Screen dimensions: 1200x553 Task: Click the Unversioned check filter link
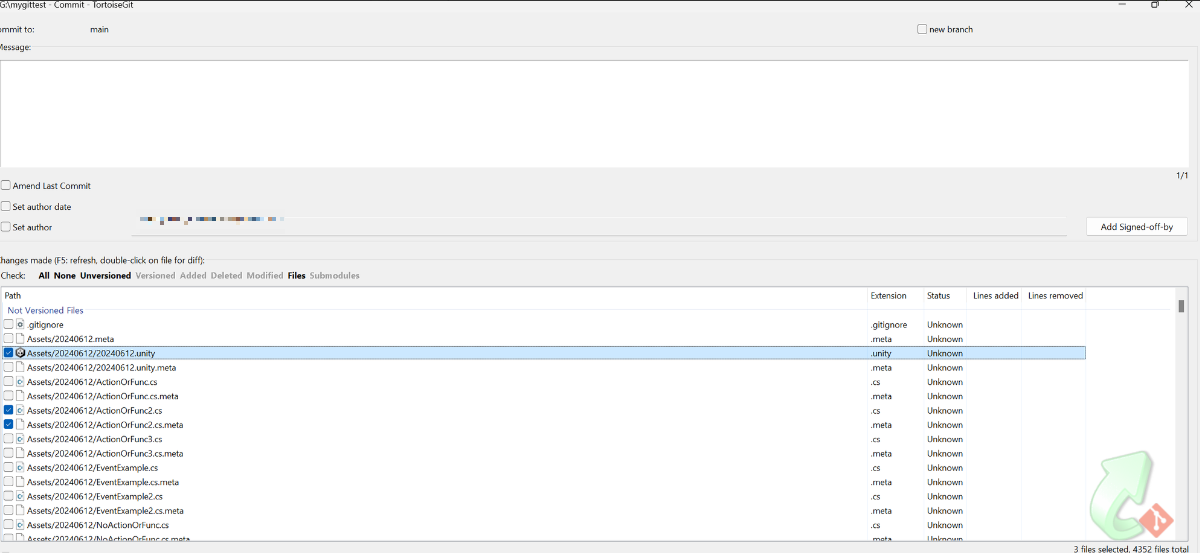[x=105, y=276]
